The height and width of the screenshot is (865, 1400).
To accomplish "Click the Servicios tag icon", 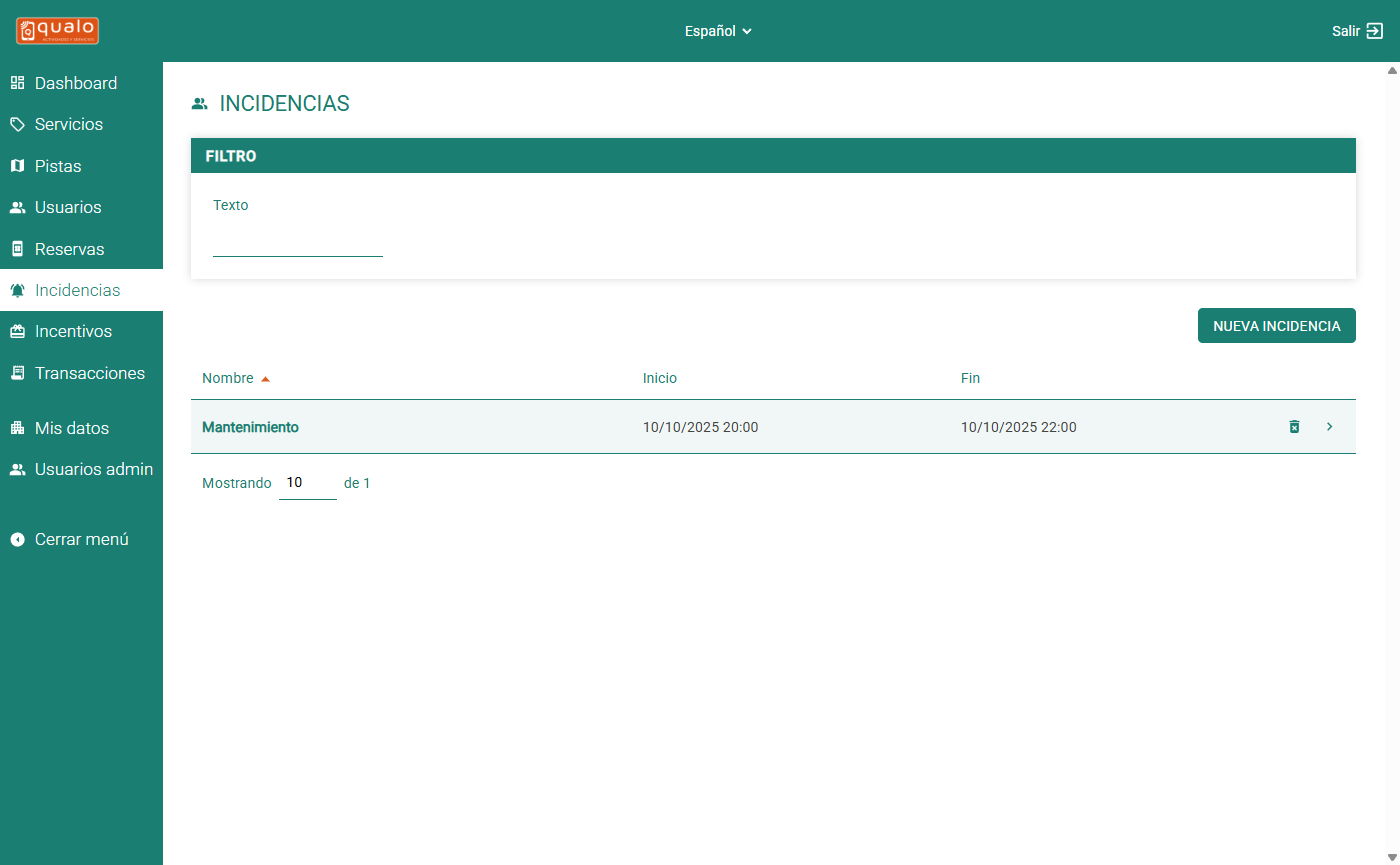I will (17, 125).
